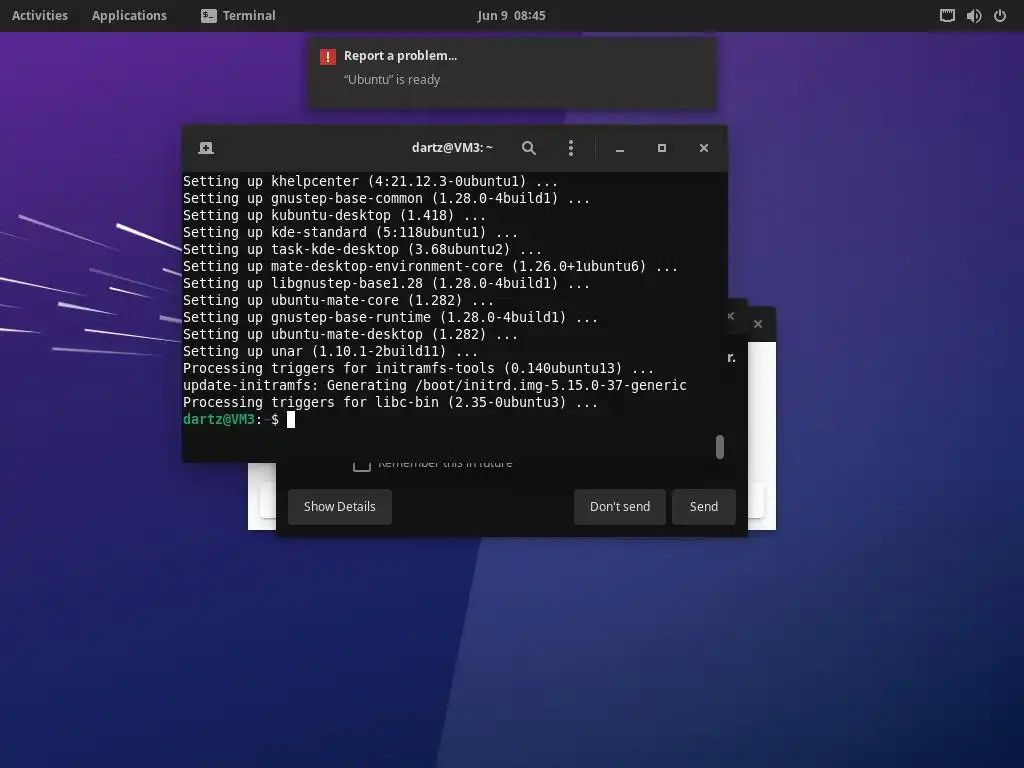Click the Don't send button

(x=620, y=507)
